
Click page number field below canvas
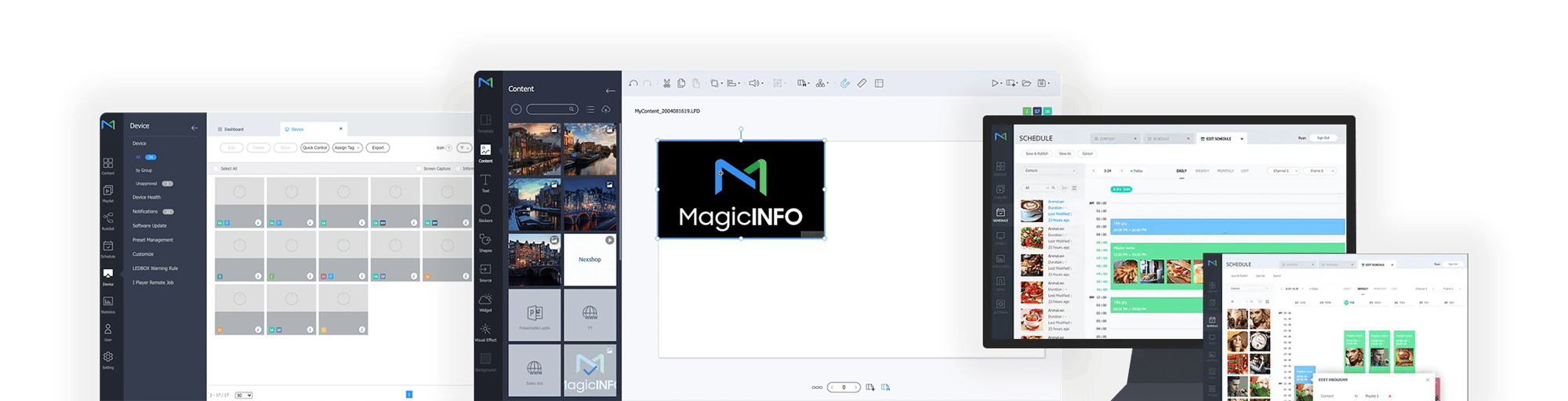pyautogui.click(x=844, y=387)
